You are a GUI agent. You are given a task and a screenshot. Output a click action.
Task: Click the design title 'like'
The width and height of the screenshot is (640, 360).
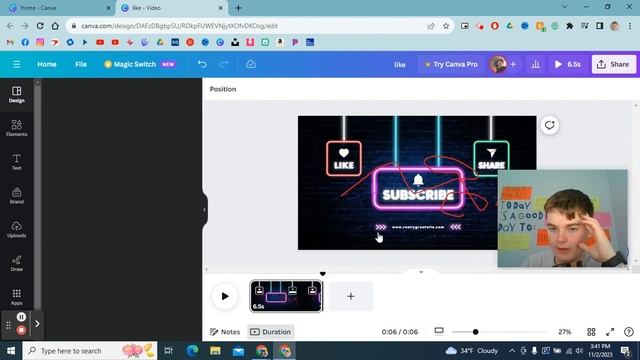pos(400,64)
